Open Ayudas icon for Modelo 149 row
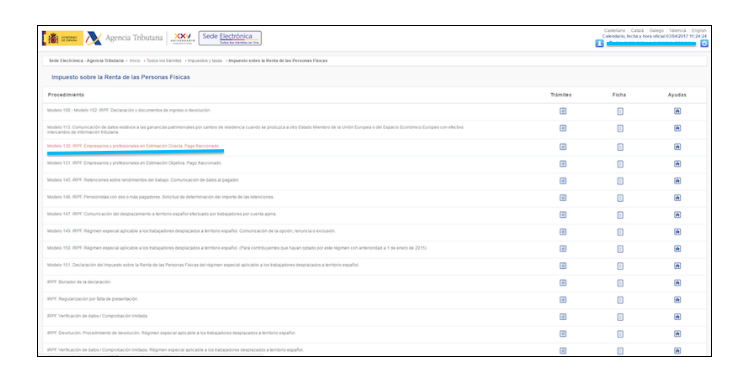The width and height of the screenshot is (754, 389). [x=677, y=231]
